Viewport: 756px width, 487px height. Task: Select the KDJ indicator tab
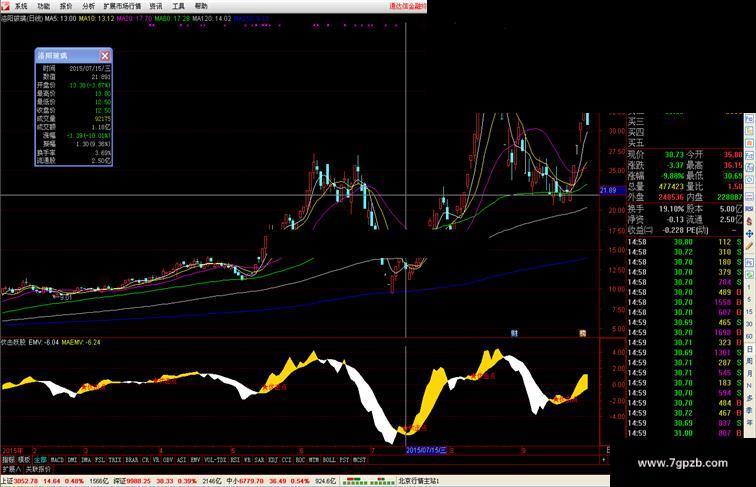273,460
